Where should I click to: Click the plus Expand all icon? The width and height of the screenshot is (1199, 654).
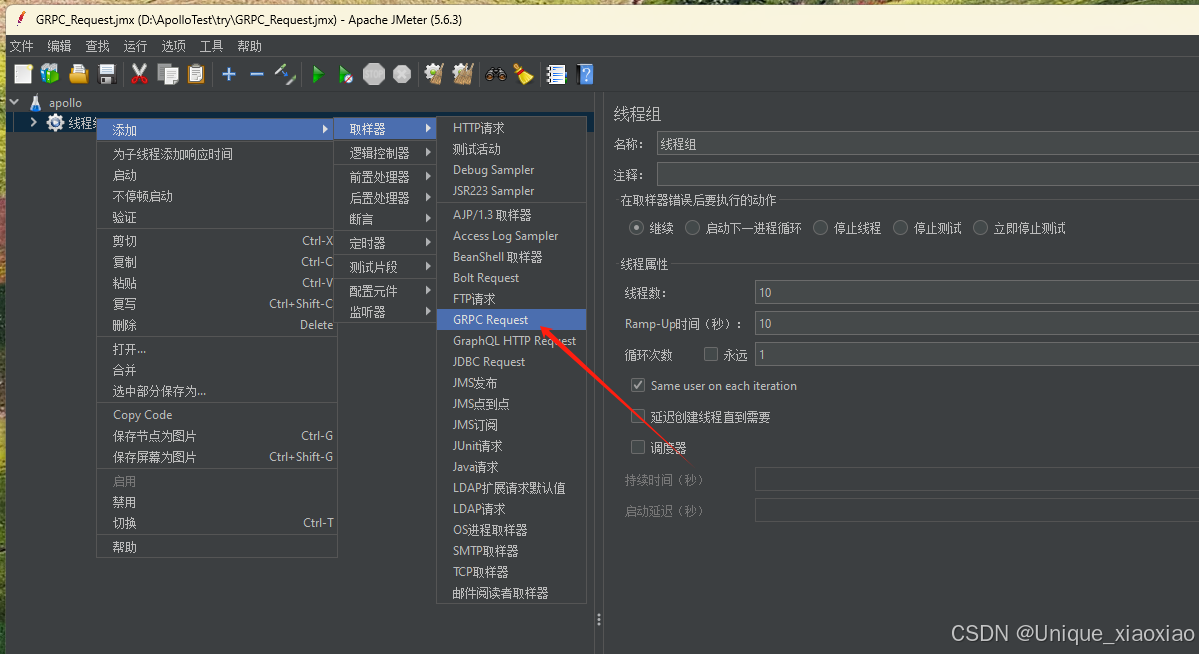(x=229, y=74)
